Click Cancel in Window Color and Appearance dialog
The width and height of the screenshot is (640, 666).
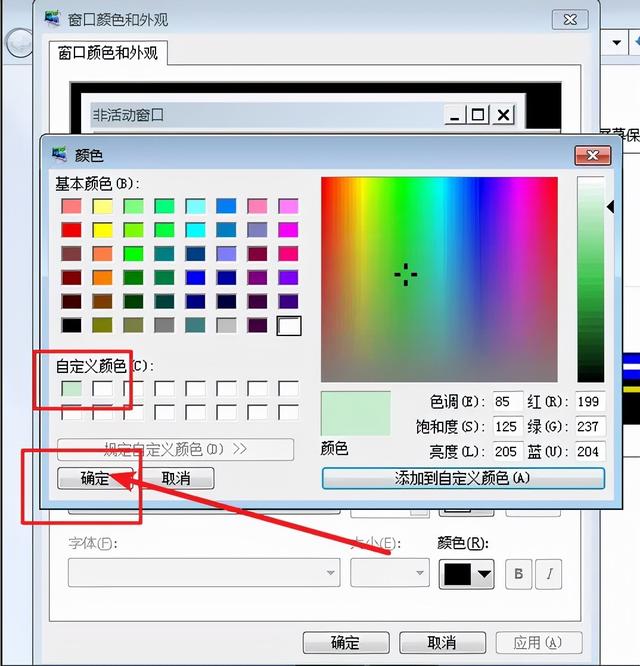coord(442,643)
